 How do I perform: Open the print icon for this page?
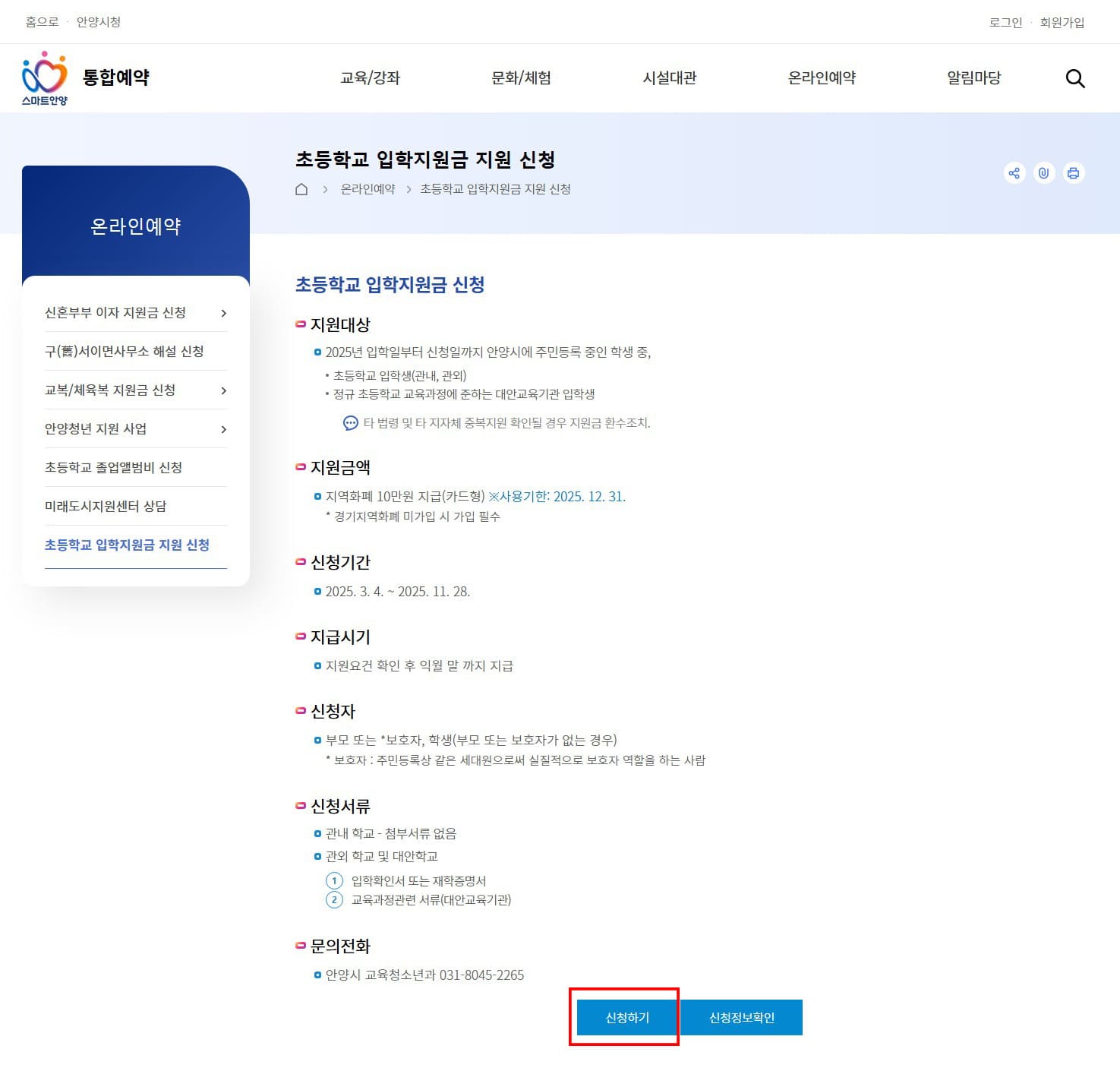[x=1073, y=173]
